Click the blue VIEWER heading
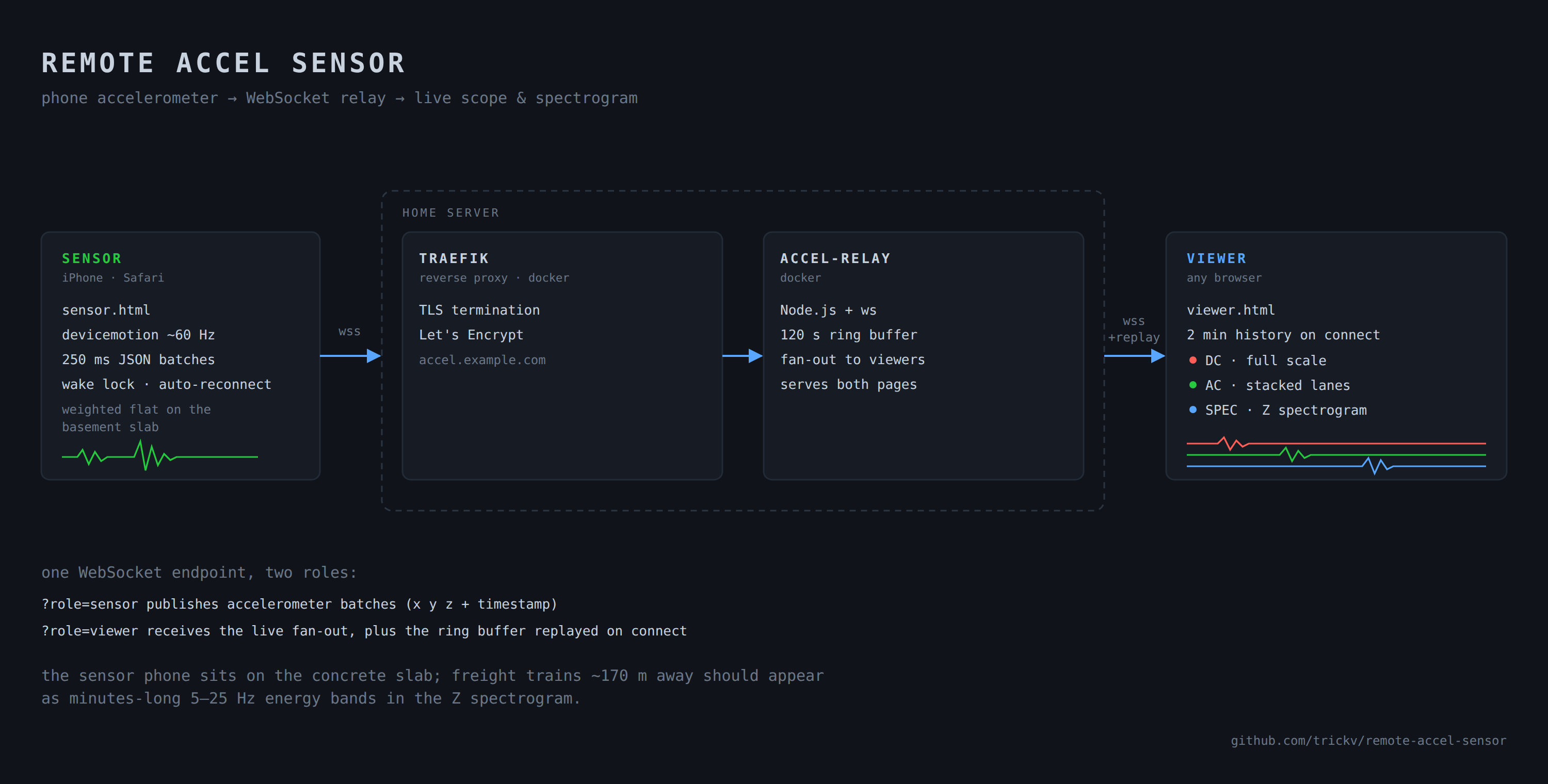 [1216, 258]
